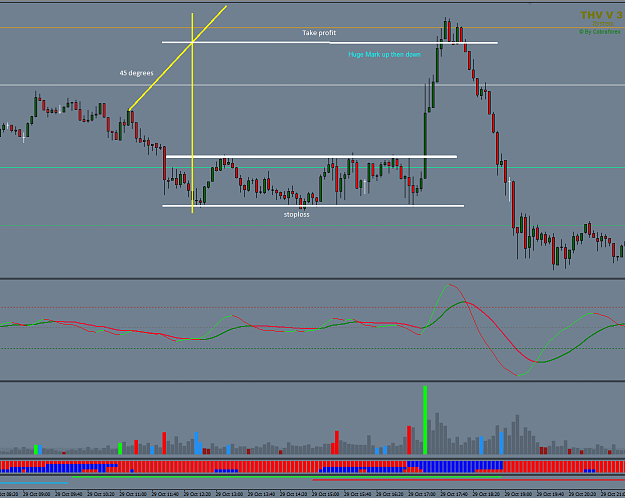Click the 29 Oct 11:40 time label

coord(165,494)
